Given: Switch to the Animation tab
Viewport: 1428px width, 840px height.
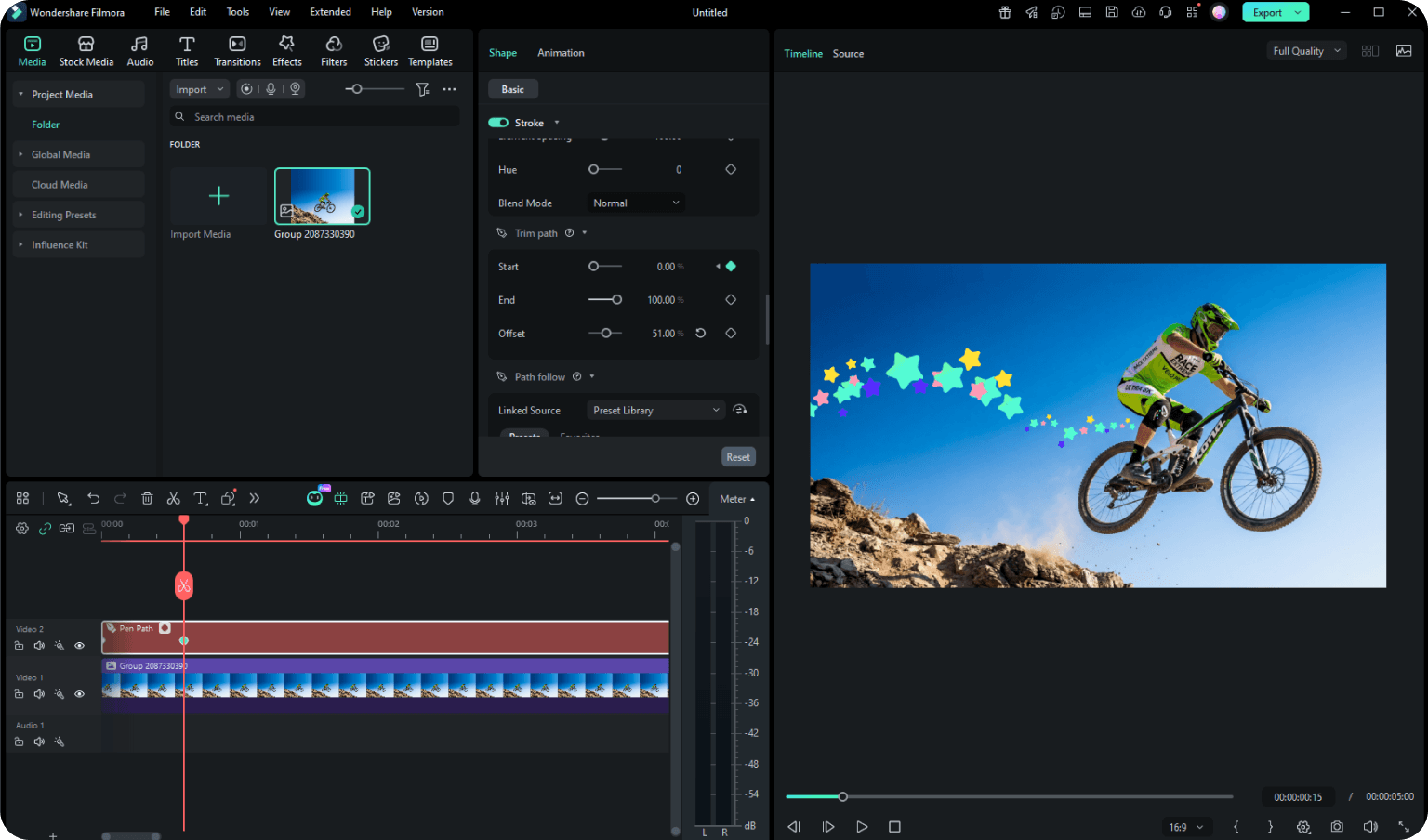Looking at the screenshot, I should coord(561,53).
